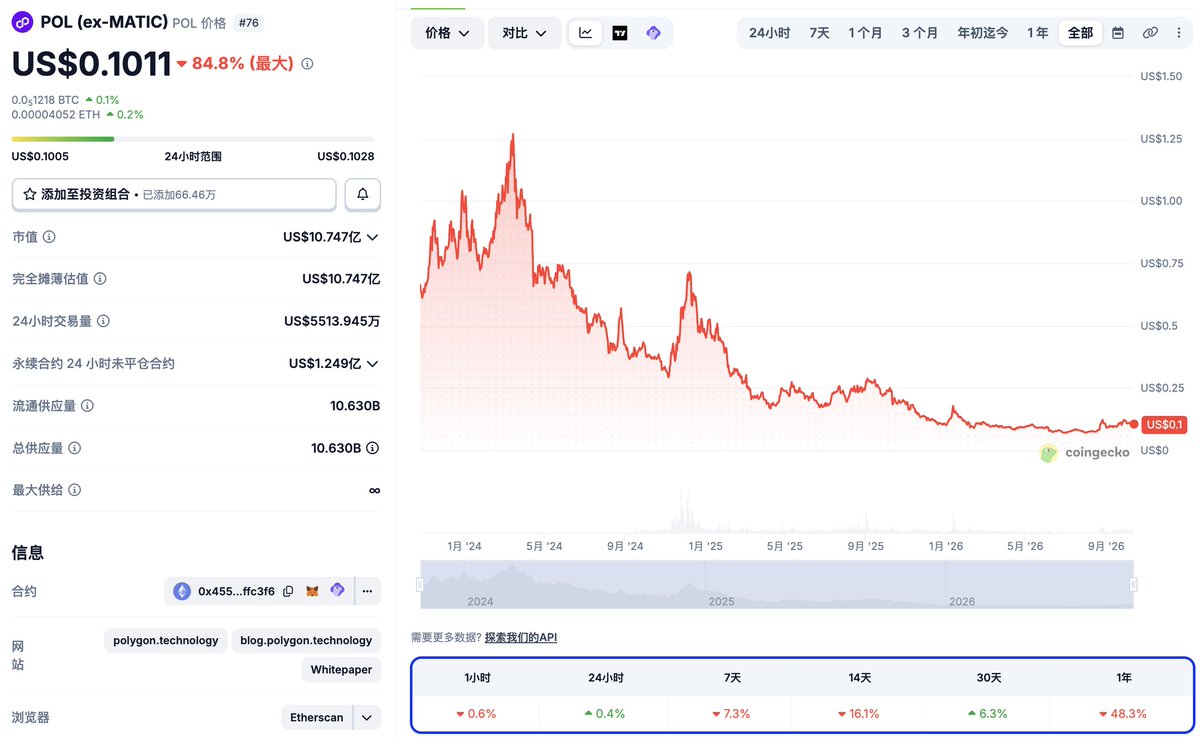Open the chart three-dot options menu
1200x739 pixels.
tap(1179, 33)
